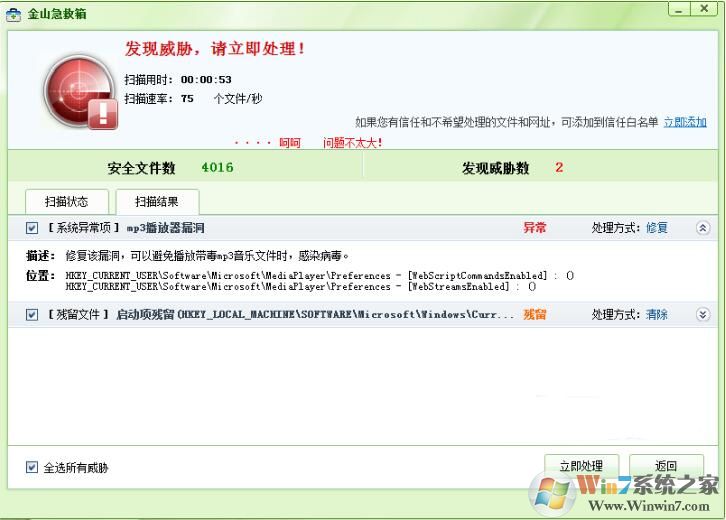Select the 异常 status label
This screenshot has width=726, height=520.
[535, 228]
